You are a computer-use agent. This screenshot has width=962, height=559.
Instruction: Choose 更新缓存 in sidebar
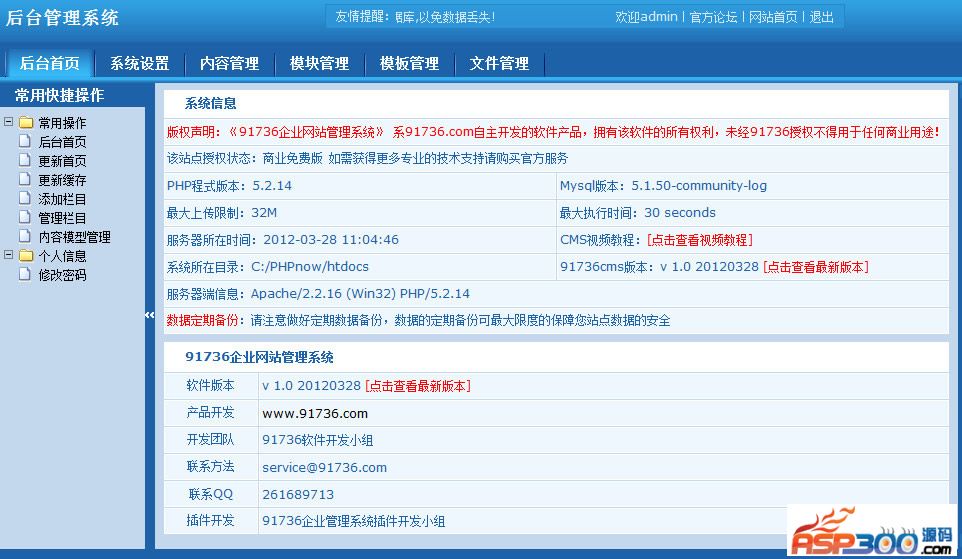[62, 180]
